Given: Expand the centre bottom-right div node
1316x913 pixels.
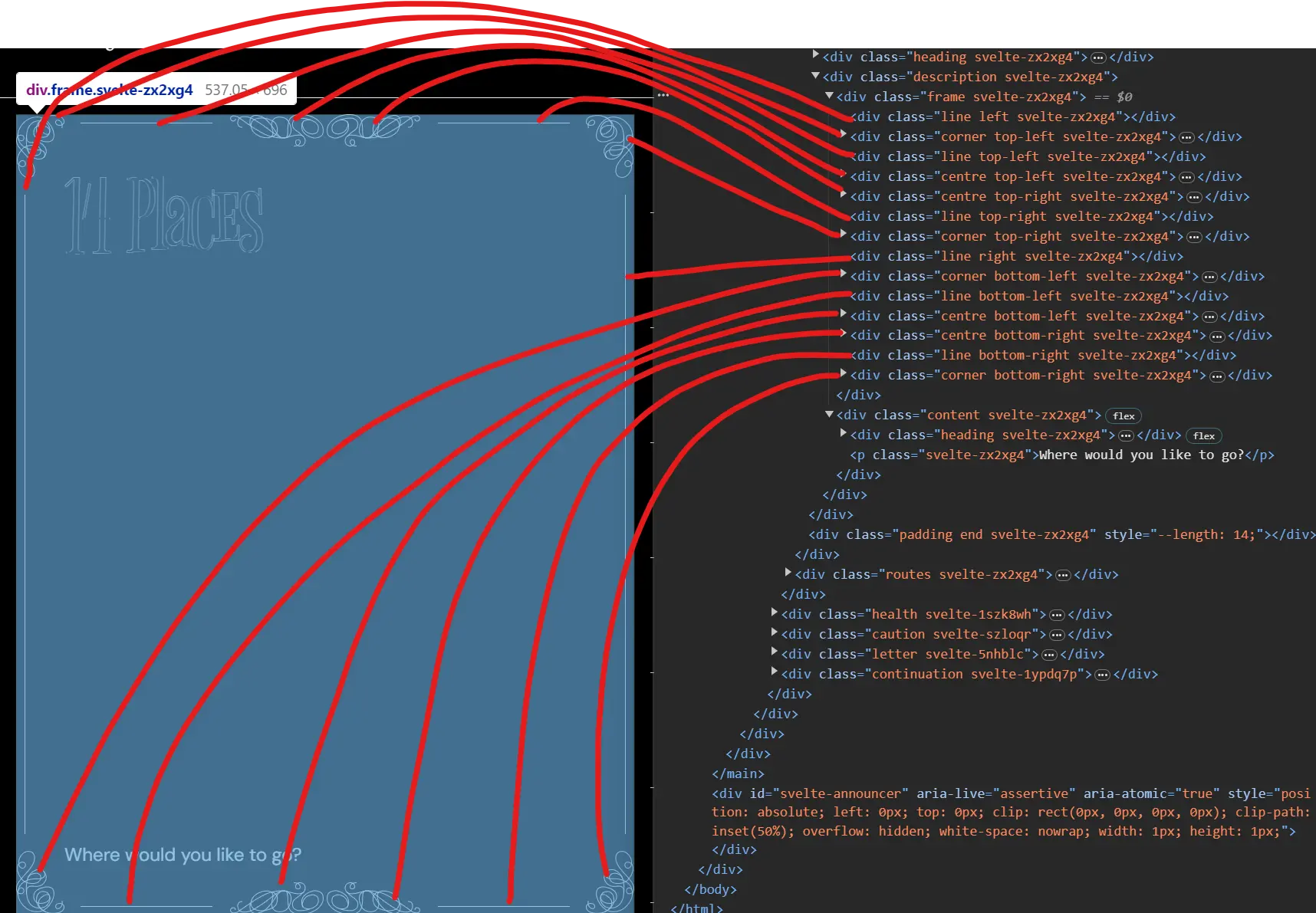Looking at the screenshot, I should [x=844, y=333].
